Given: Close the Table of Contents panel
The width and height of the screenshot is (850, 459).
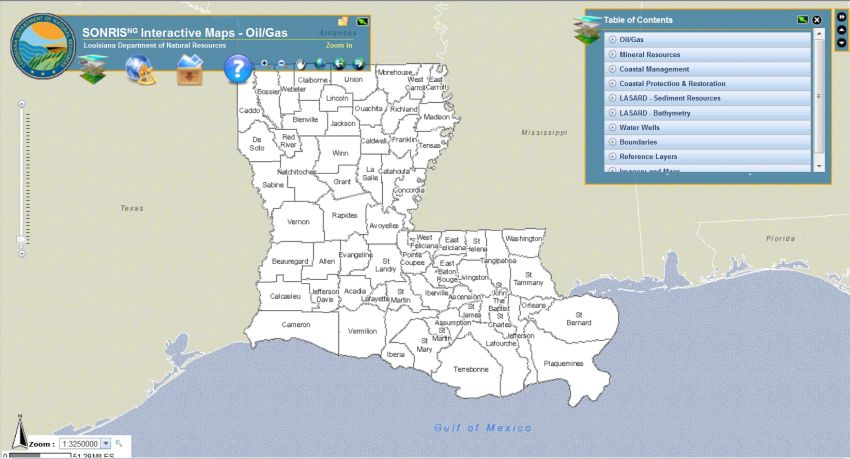Looking at the screenshot, I should coord(817,20).
